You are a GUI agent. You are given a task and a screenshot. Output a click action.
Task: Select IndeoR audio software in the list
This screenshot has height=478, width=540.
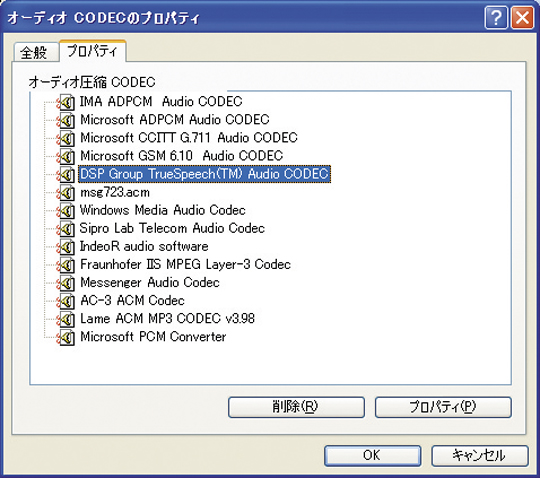point(144,247)
